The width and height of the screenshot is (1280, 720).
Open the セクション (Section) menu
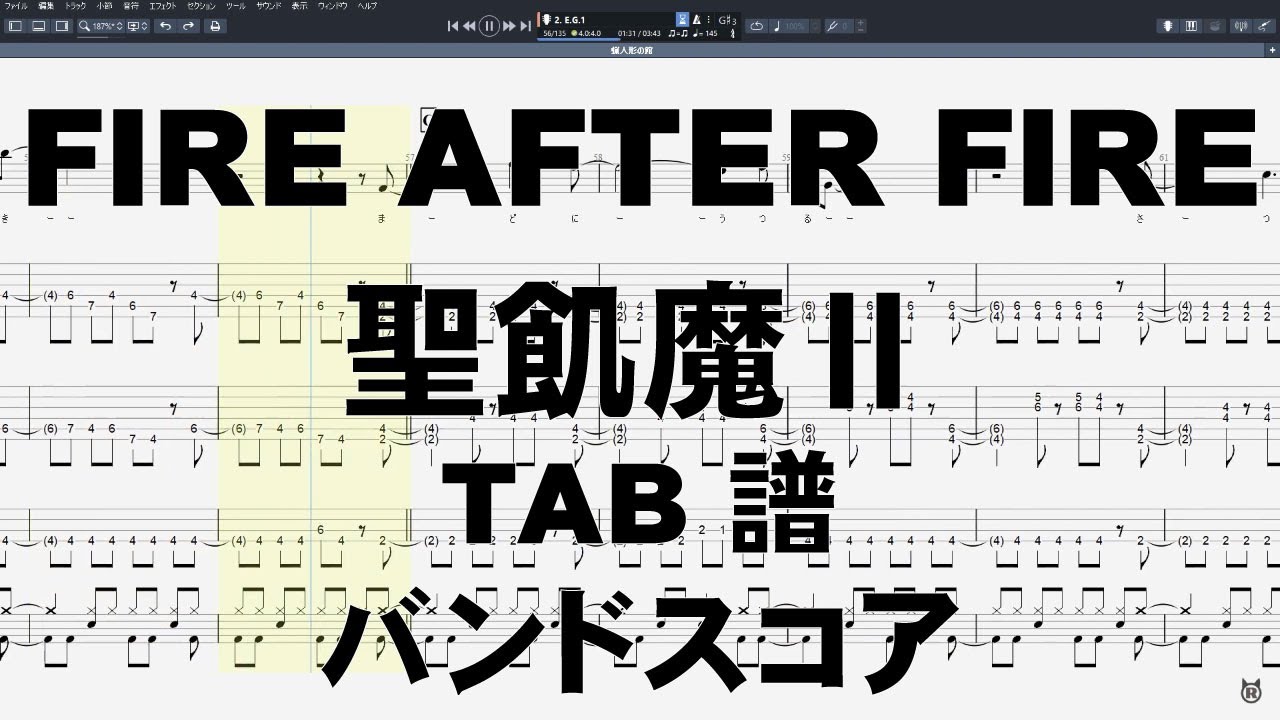203,6
